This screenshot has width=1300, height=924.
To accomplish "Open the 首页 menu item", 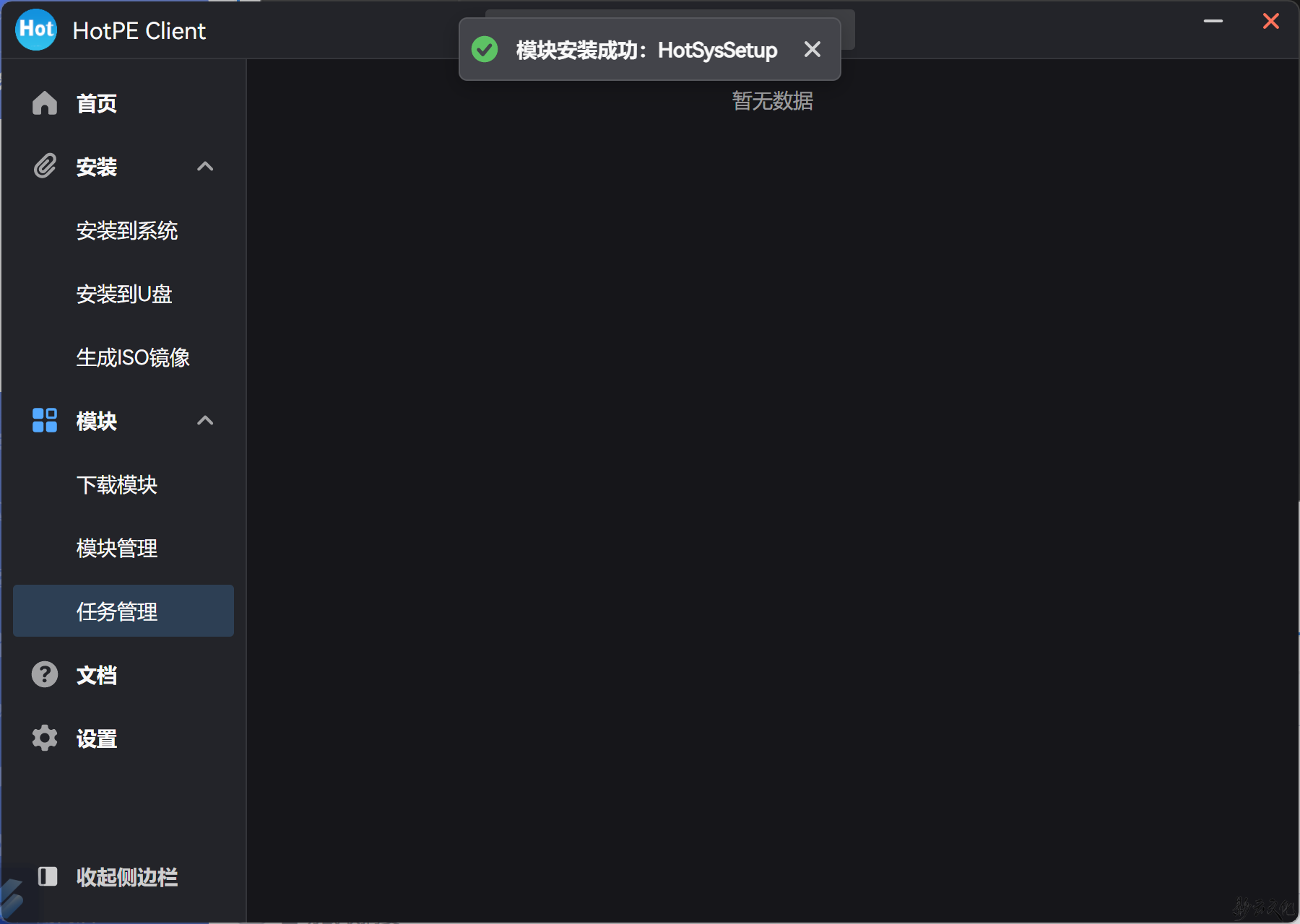I will pyautogui.click(x=123, y=103).
